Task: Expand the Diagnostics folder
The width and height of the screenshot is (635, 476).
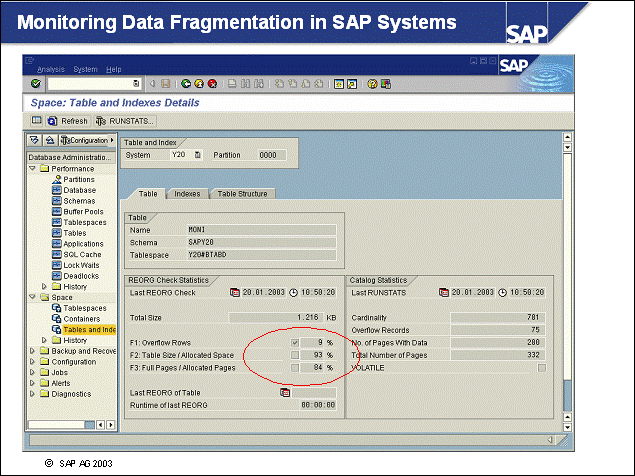Action: (32, 394)
